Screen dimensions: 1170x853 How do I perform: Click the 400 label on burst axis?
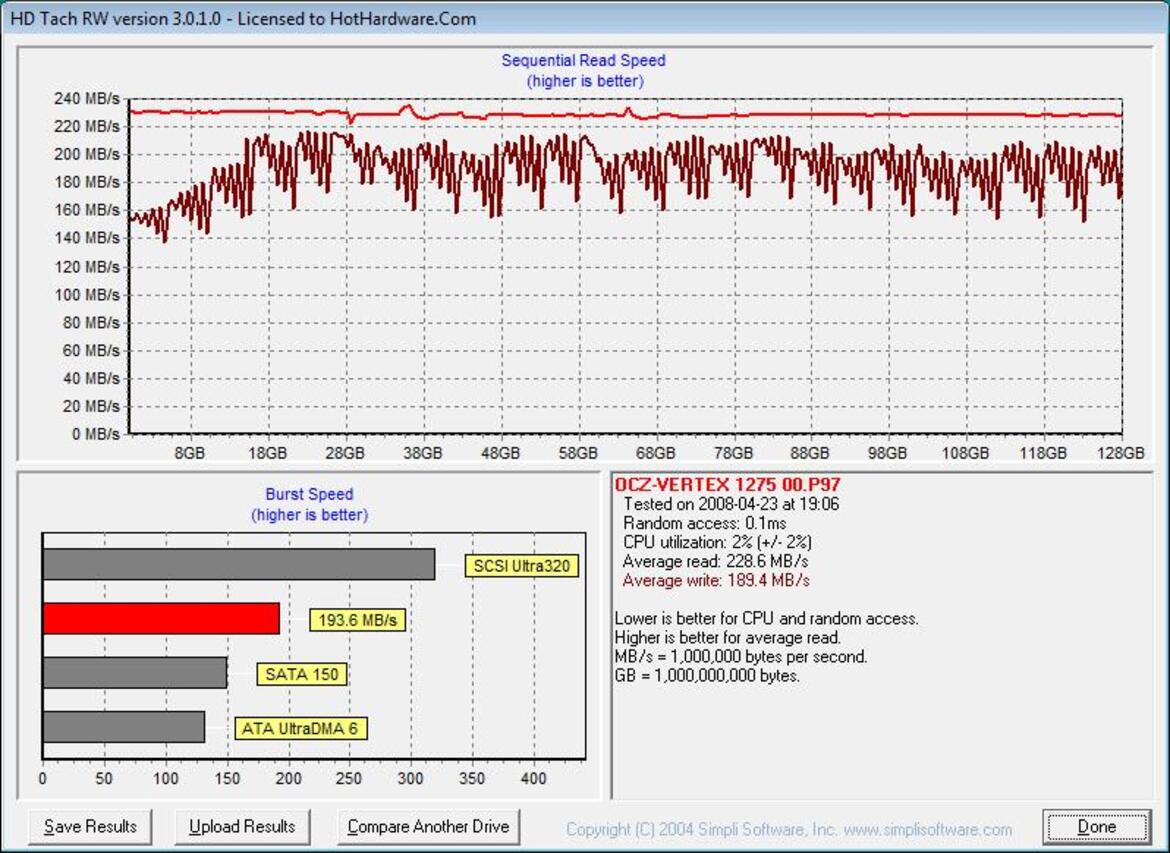pos(533,779)
